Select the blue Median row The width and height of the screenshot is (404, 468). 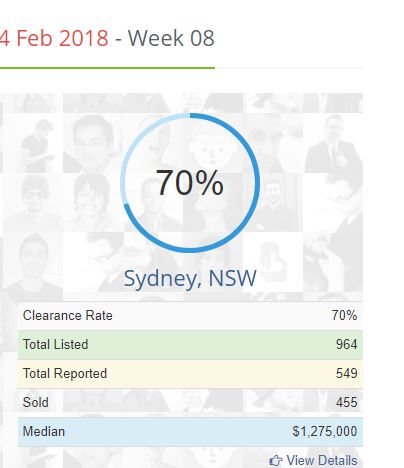tap(190, 432)
